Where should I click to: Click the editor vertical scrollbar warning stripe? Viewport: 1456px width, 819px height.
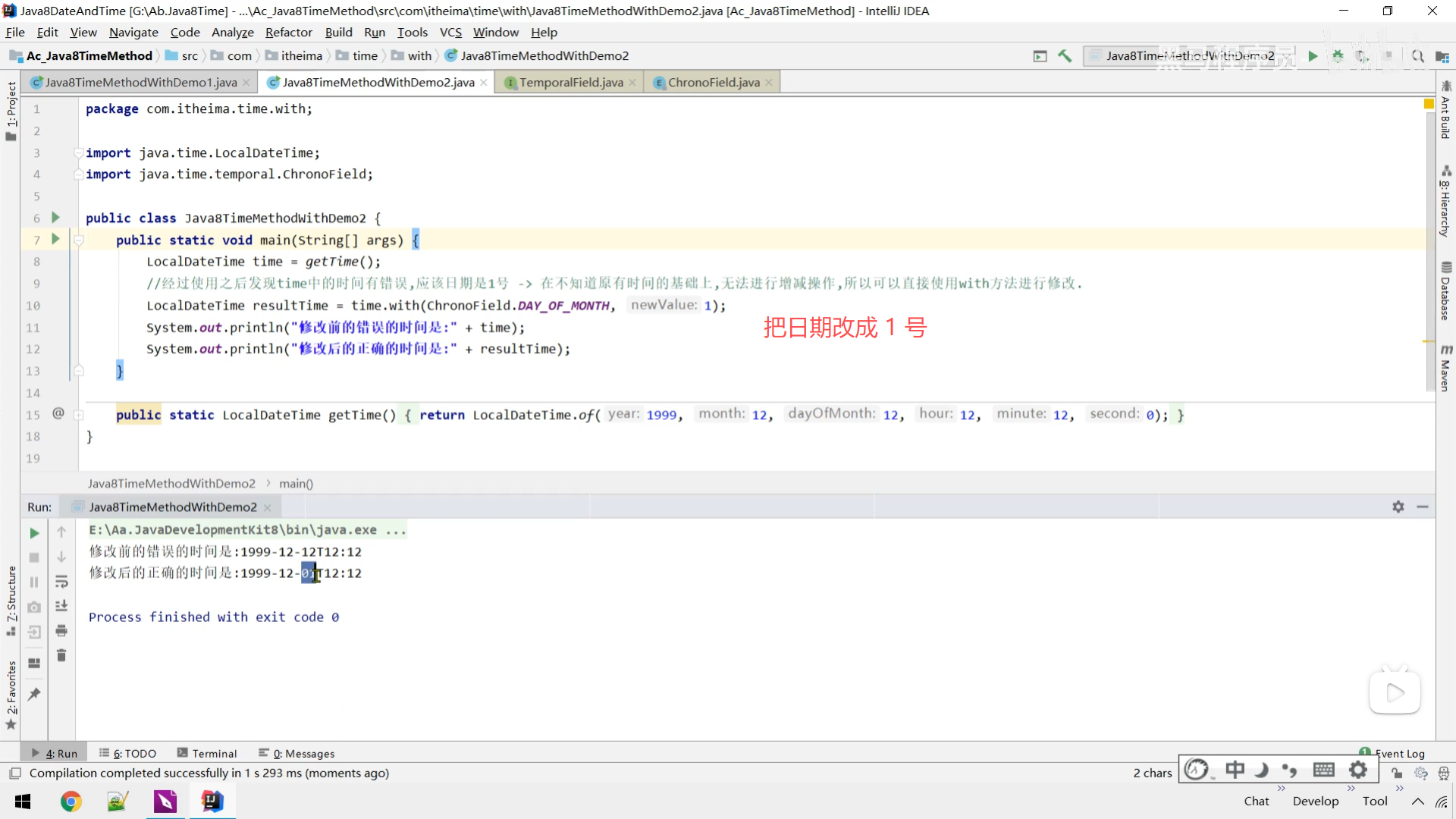pyautogui.click(x=1429, y=341)
